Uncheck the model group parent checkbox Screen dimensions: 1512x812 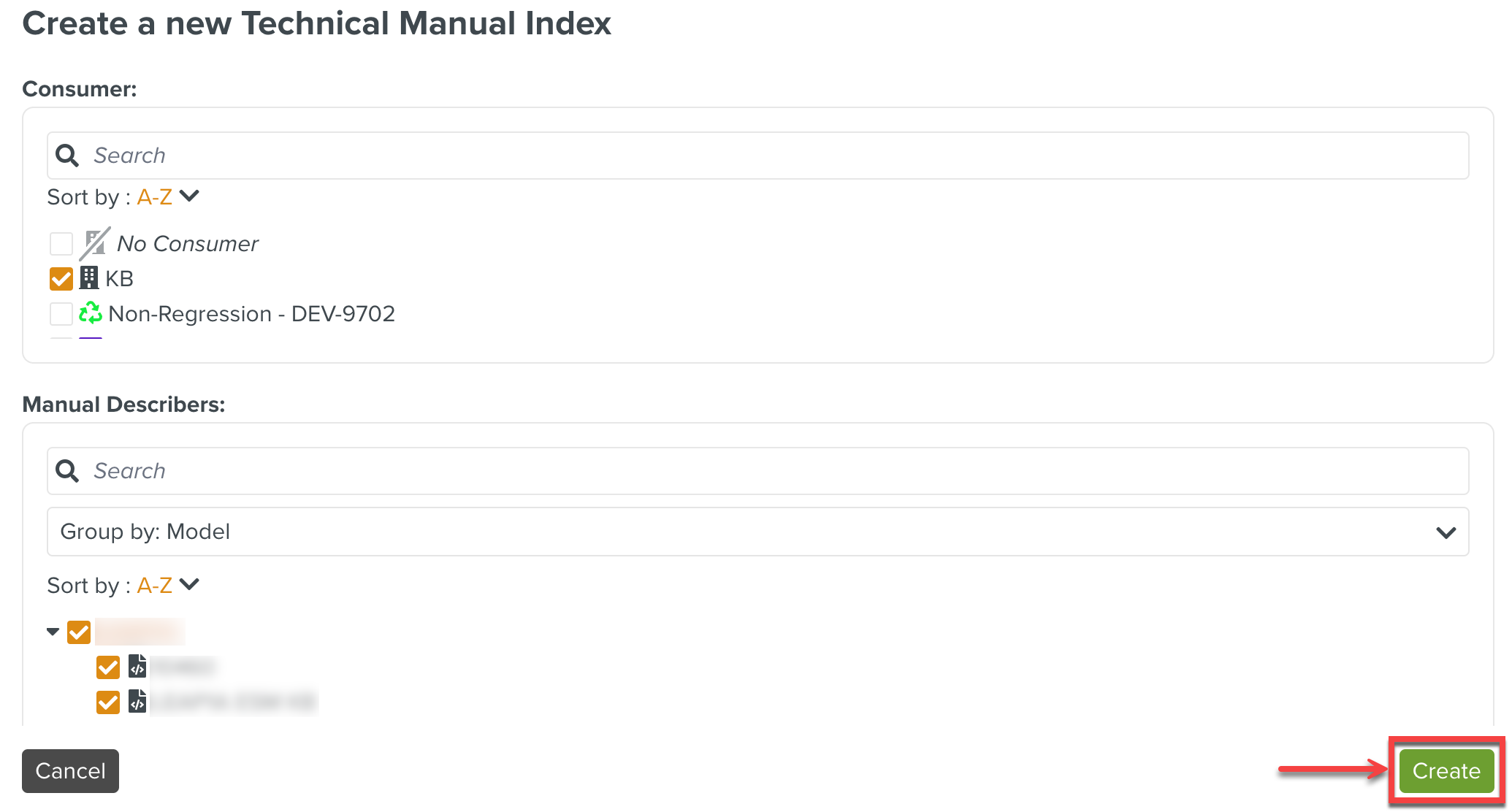[x=79, y=632]
